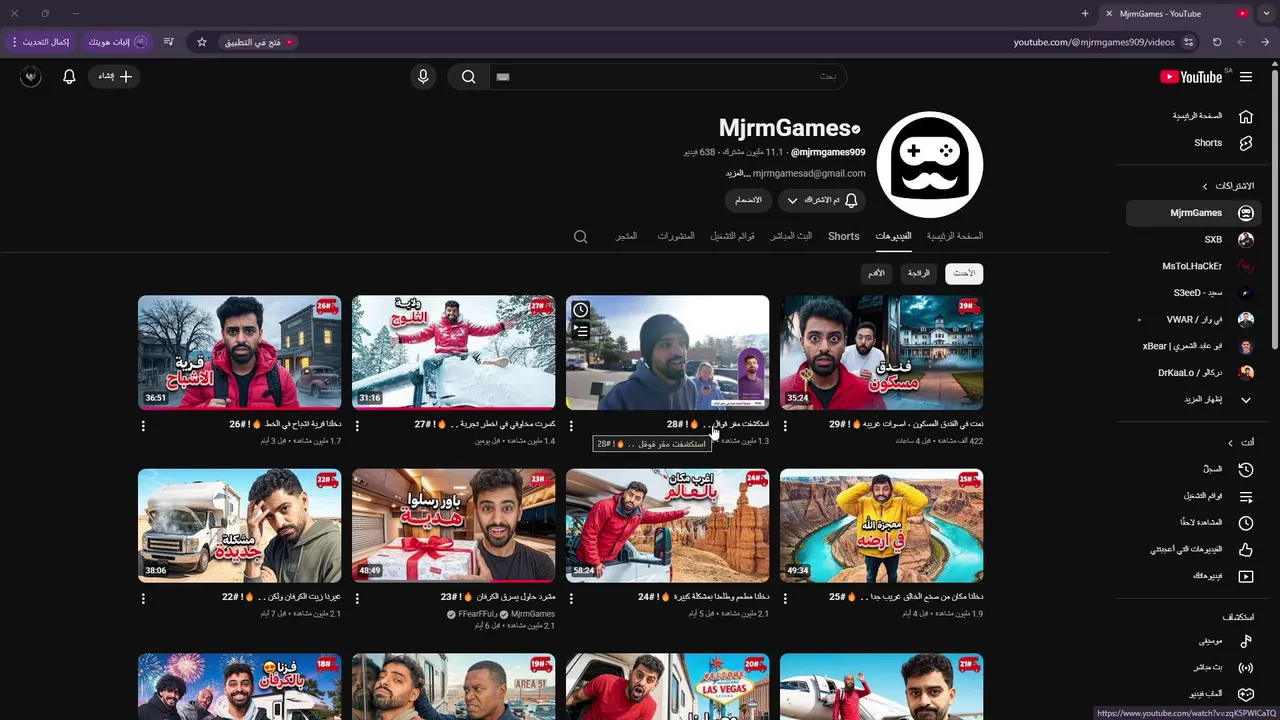
Task: Reload the page in browser toolbar
Action: [x=1217, y=42]
